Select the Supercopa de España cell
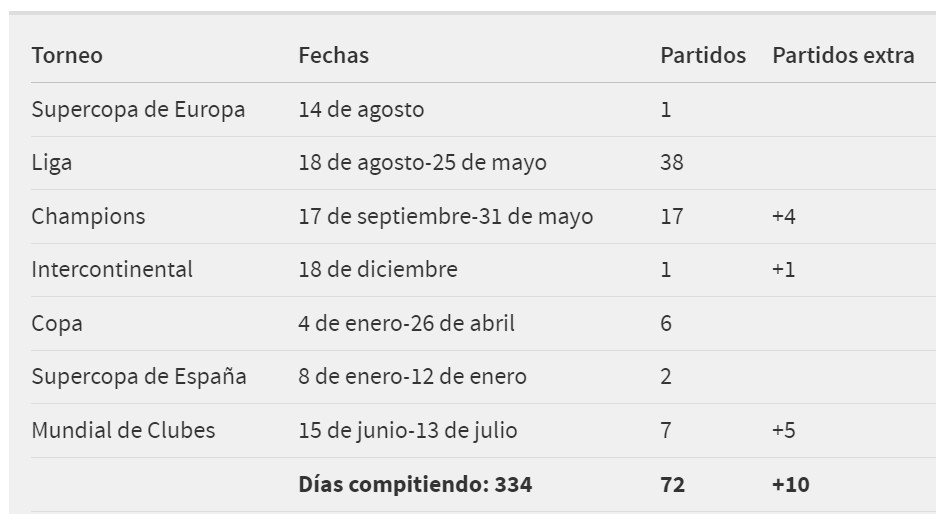 coord(139,377)
